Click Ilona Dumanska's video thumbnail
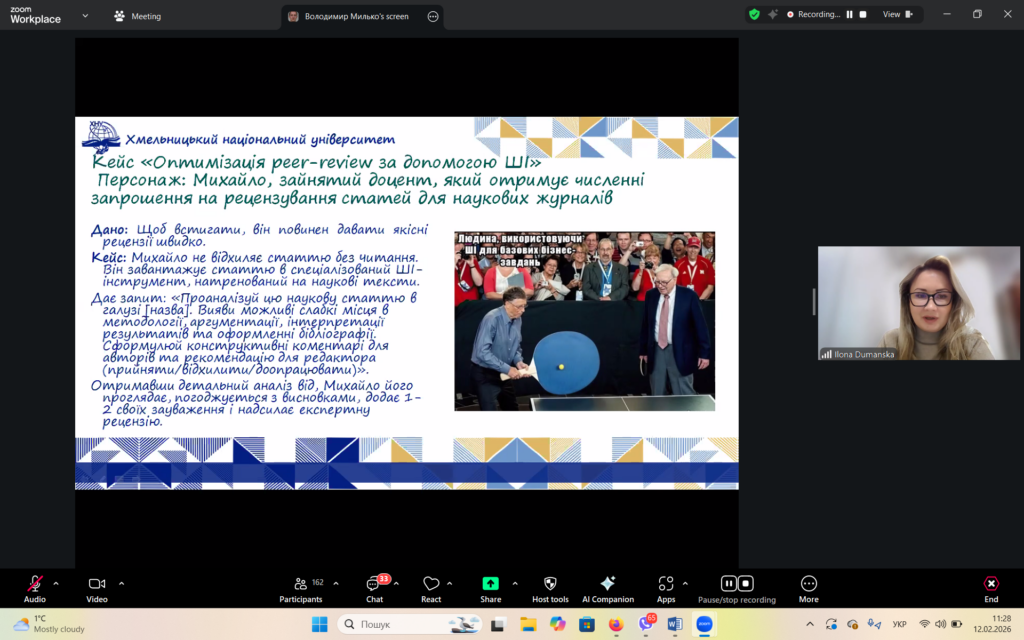The image size is (1024, 640). pos(919,303)
